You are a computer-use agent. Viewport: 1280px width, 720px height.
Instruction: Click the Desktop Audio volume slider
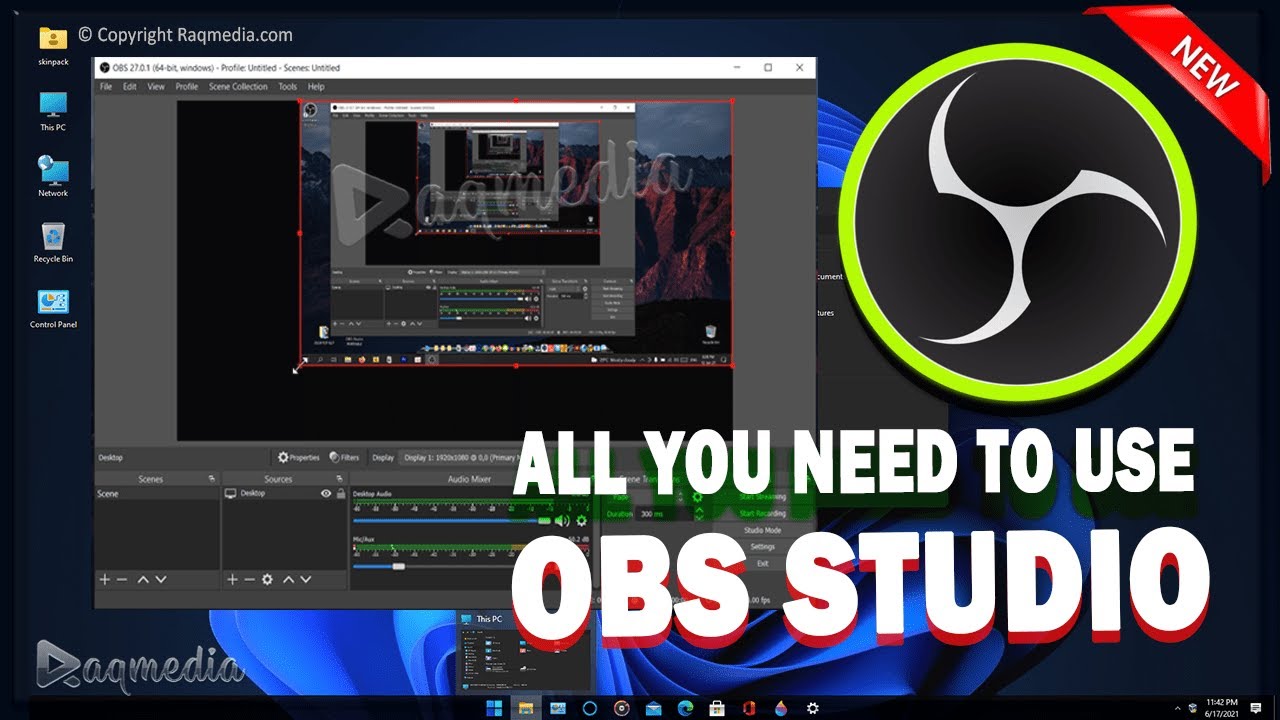(x=452, y=521)
